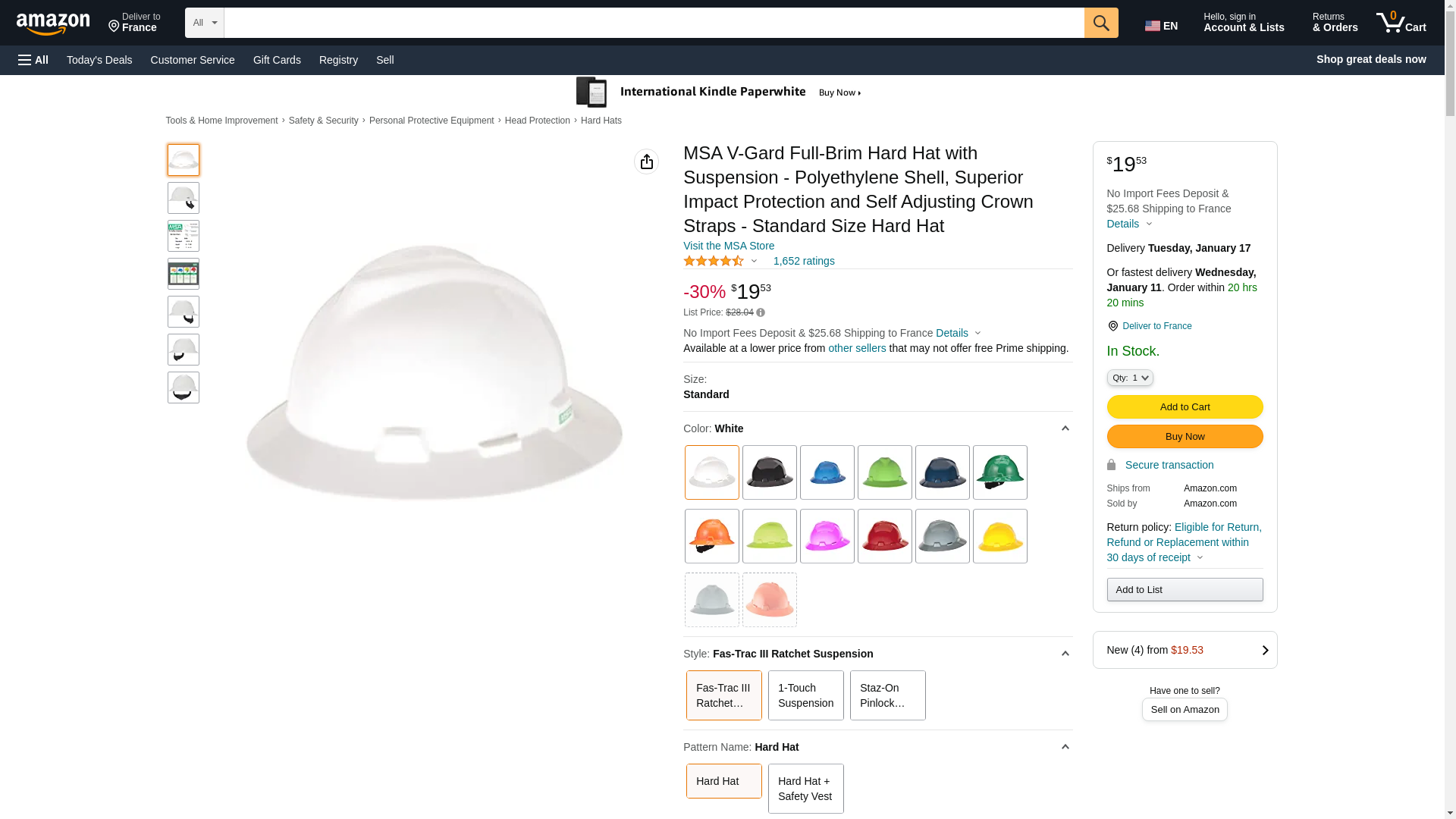
Task: Select the 1-Touch Suspension style option
Action: pos(805,695)
